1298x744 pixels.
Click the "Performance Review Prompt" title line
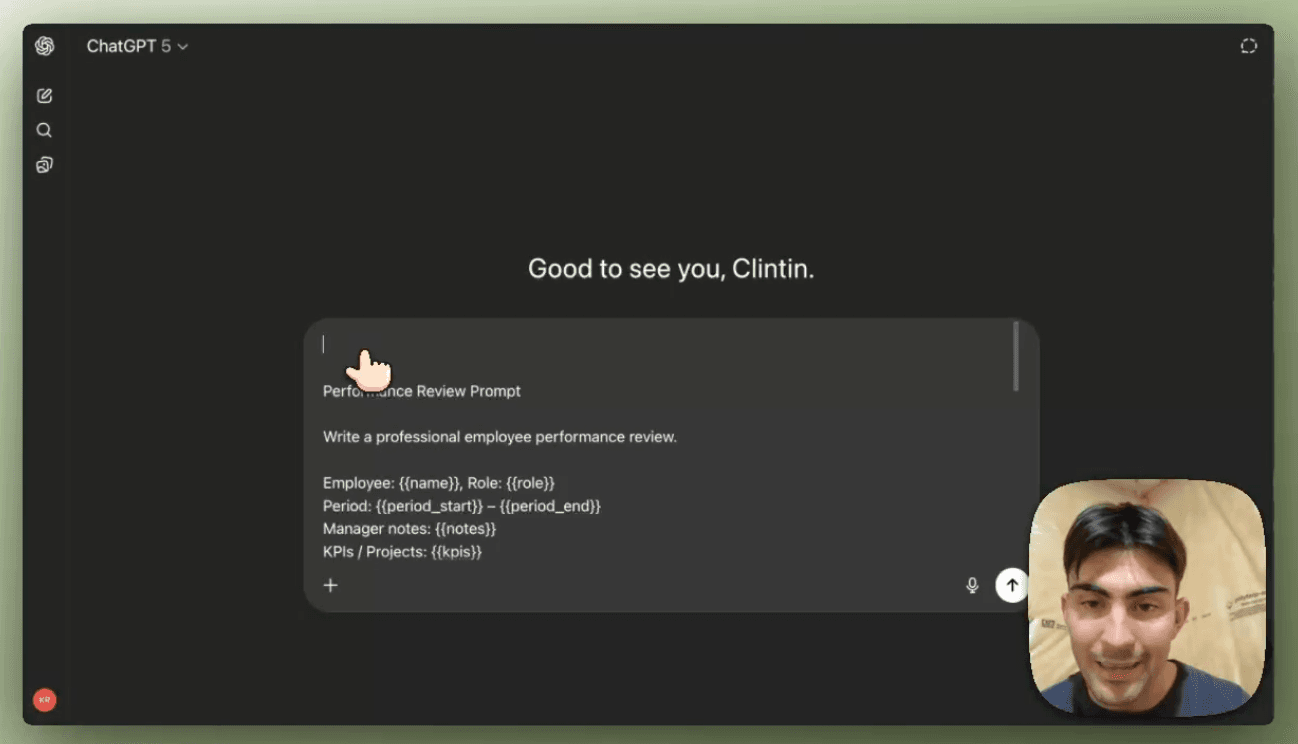422,391
